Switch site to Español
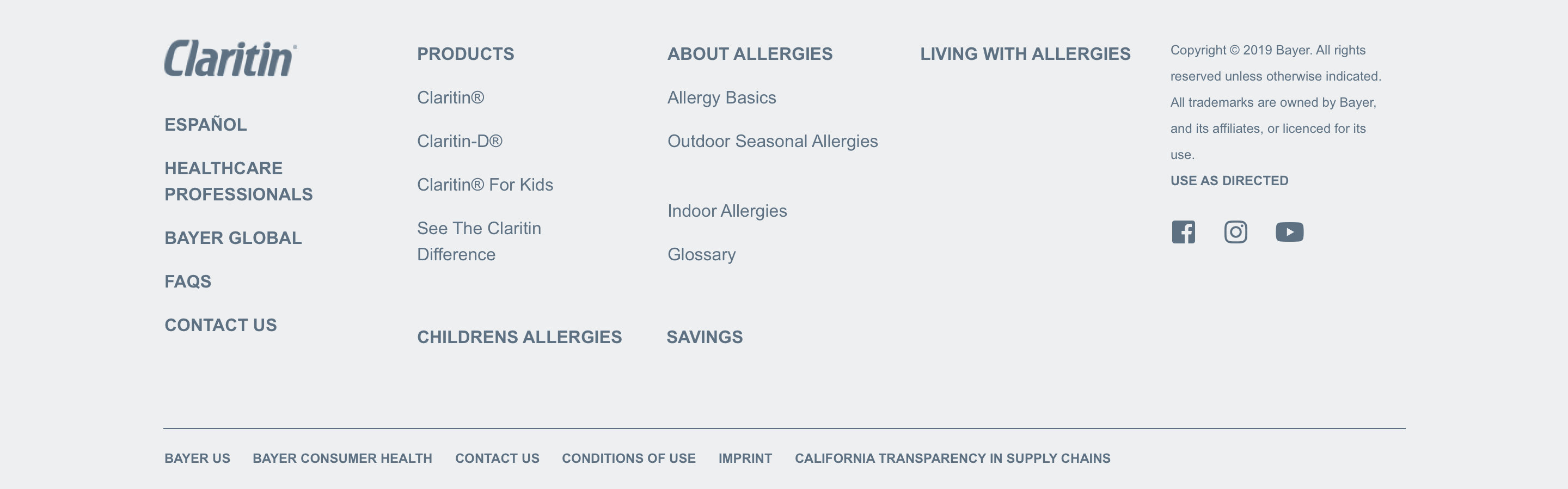The image size is (1568, 489). (x=206, y=125)
